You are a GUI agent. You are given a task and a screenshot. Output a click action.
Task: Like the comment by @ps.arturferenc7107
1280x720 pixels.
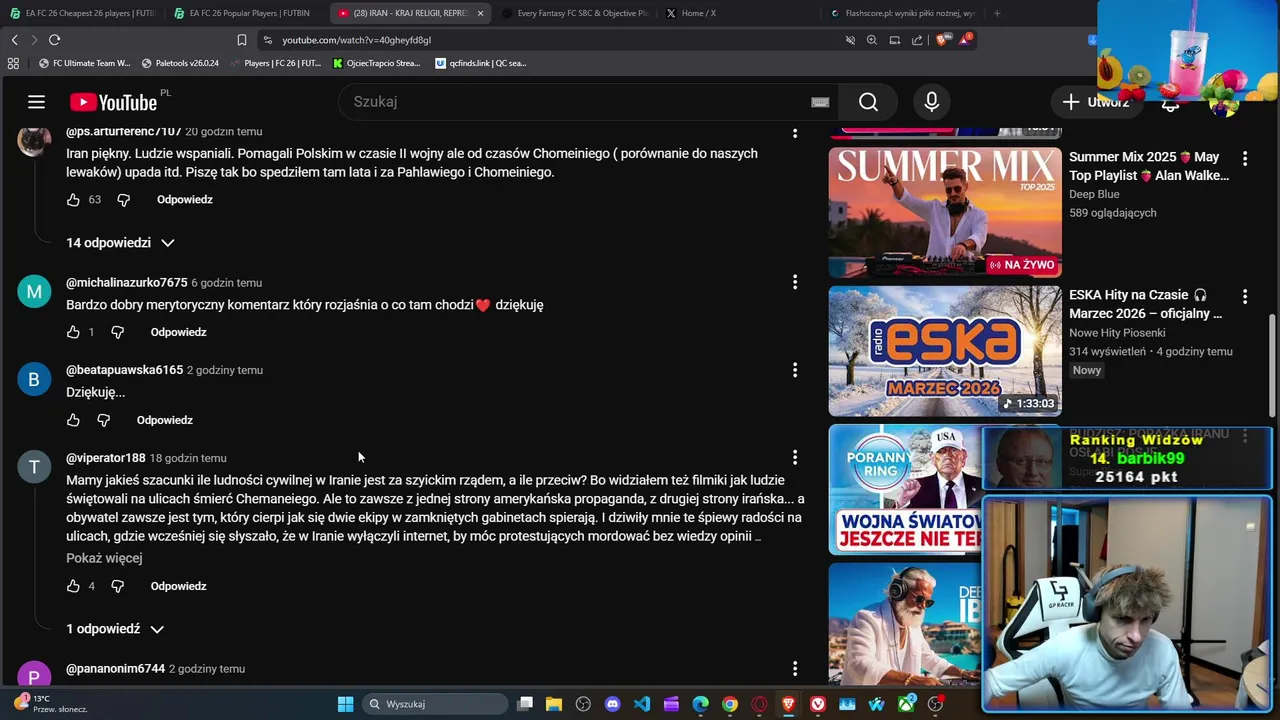click(73, 200)
